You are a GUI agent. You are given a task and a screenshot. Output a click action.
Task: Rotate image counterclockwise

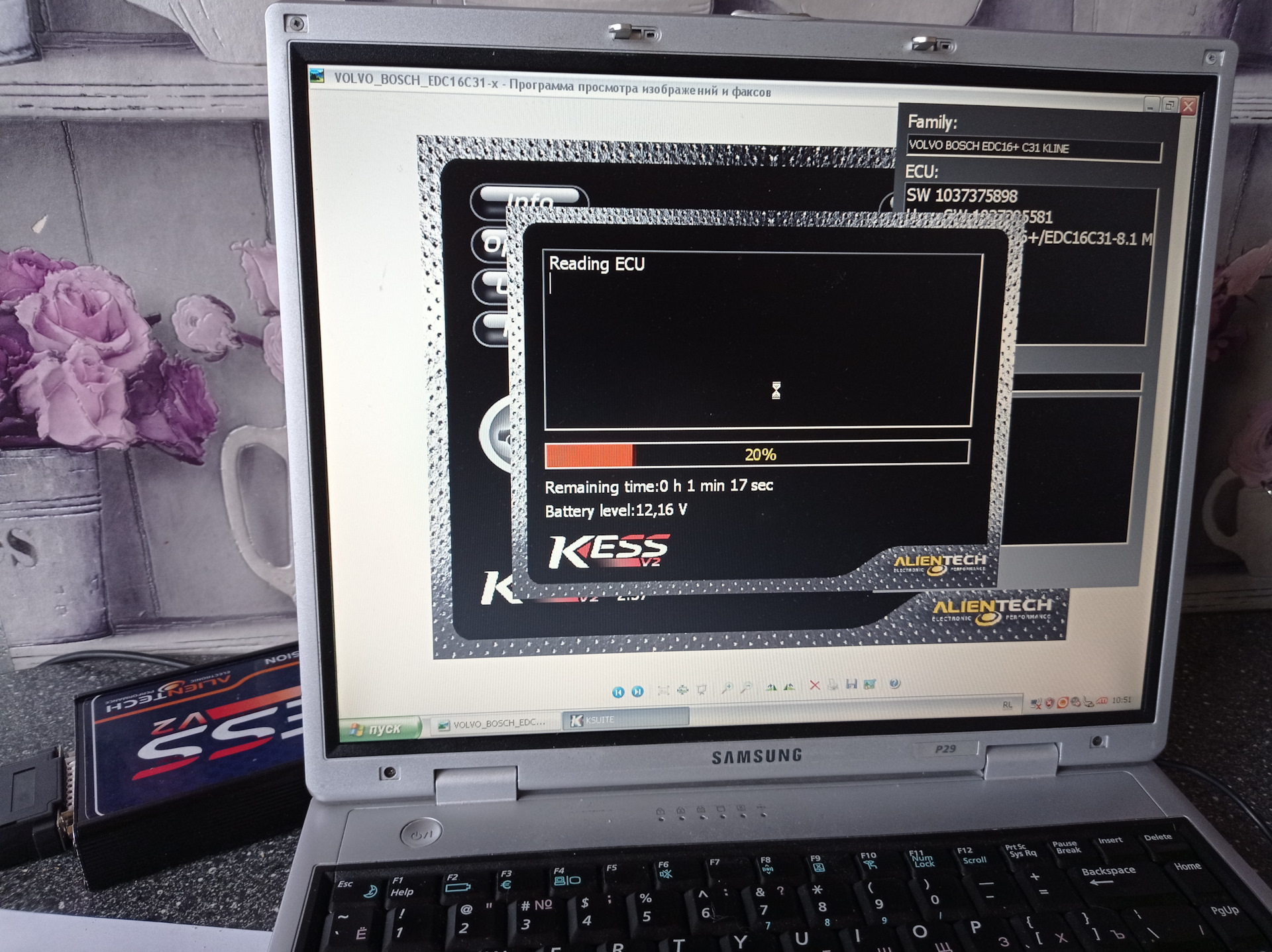click(789, 686)
